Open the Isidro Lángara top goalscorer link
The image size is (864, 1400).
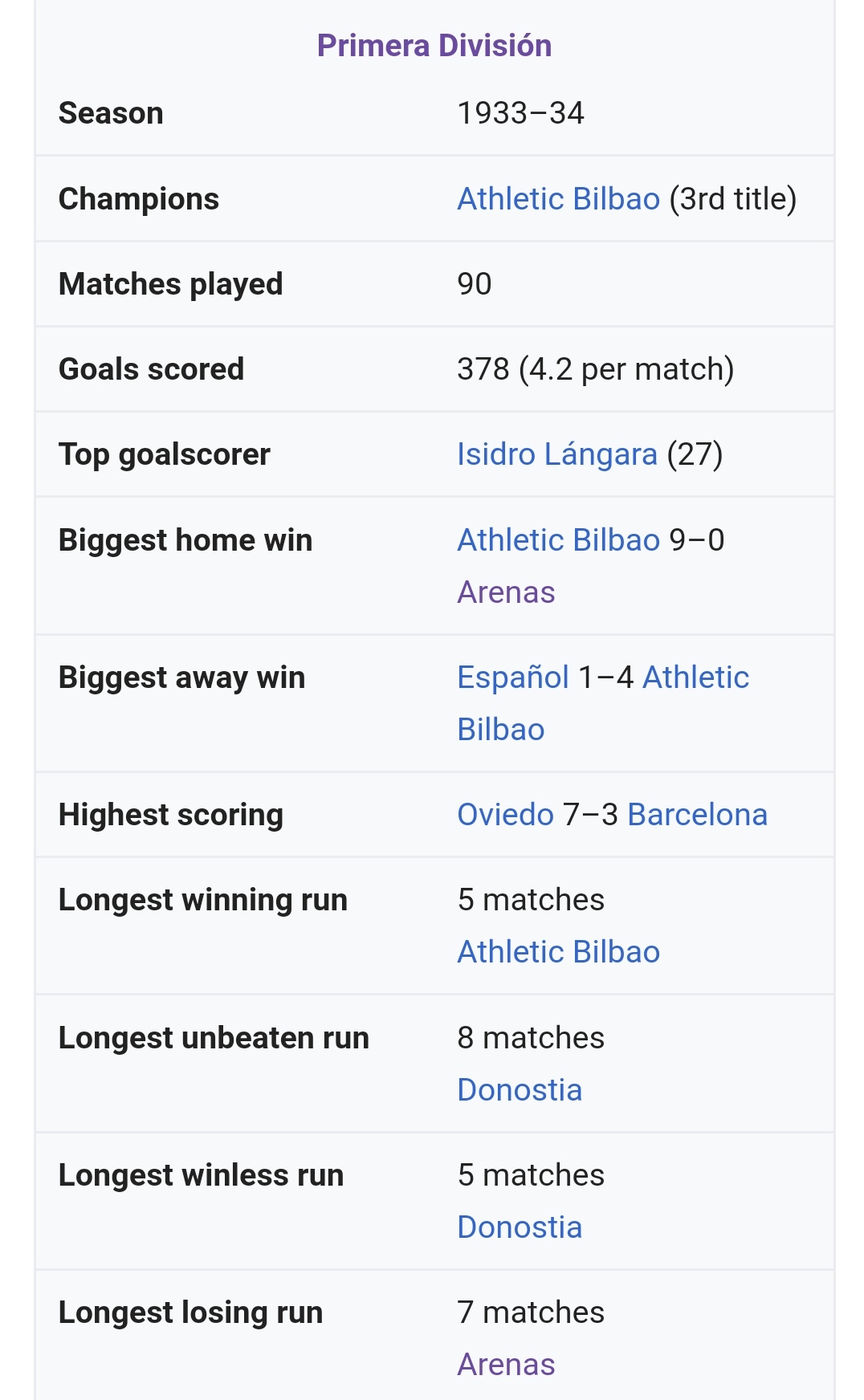pos(556,454)
